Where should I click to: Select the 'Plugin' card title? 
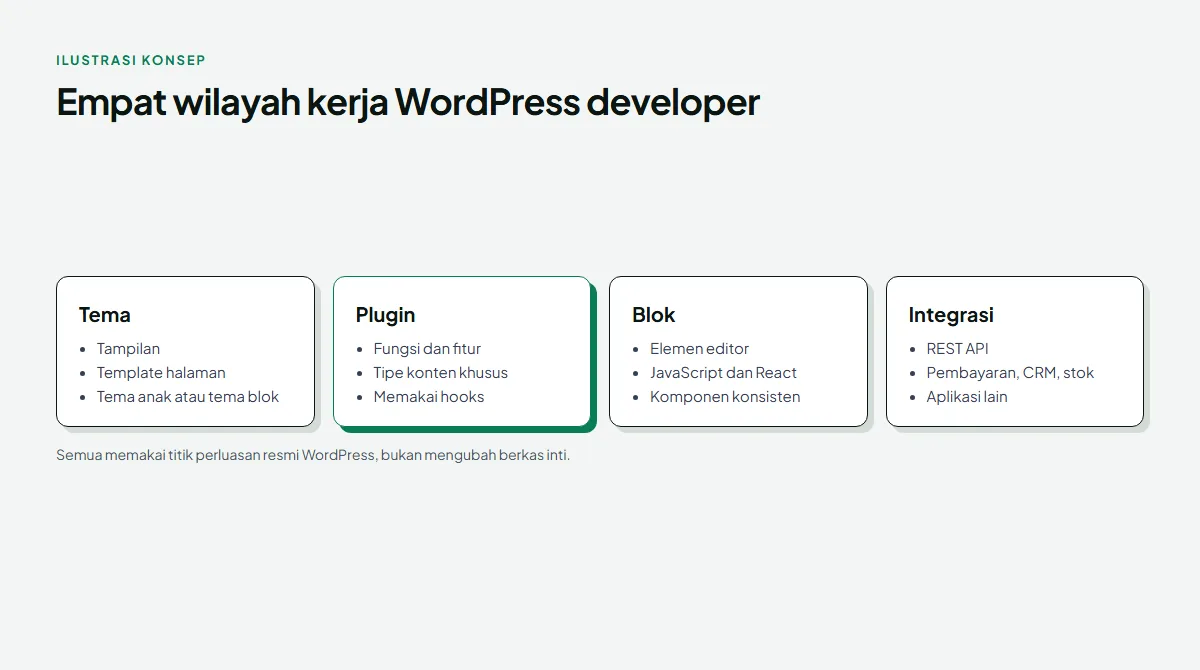pos(385,315)
